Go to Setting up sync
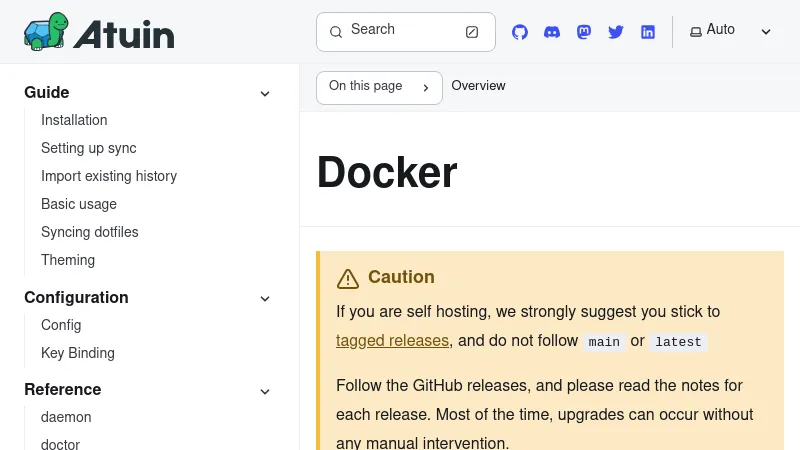This screenshot has height=450, width=800. pyautogui.click(x=89, y=148)
